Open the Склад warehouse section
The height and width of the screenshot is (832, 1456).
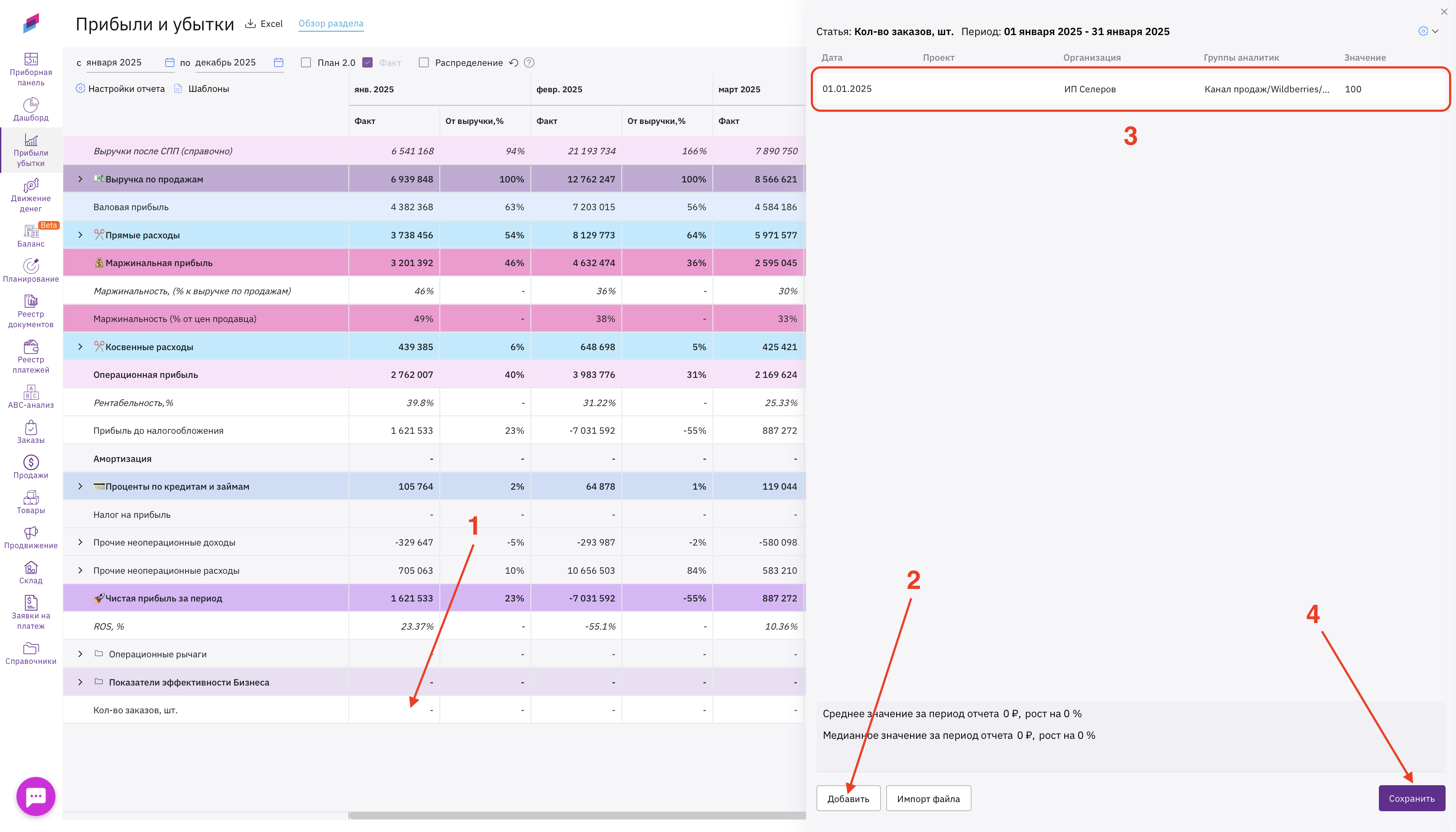pyautogui.click(x=31, y=568)
